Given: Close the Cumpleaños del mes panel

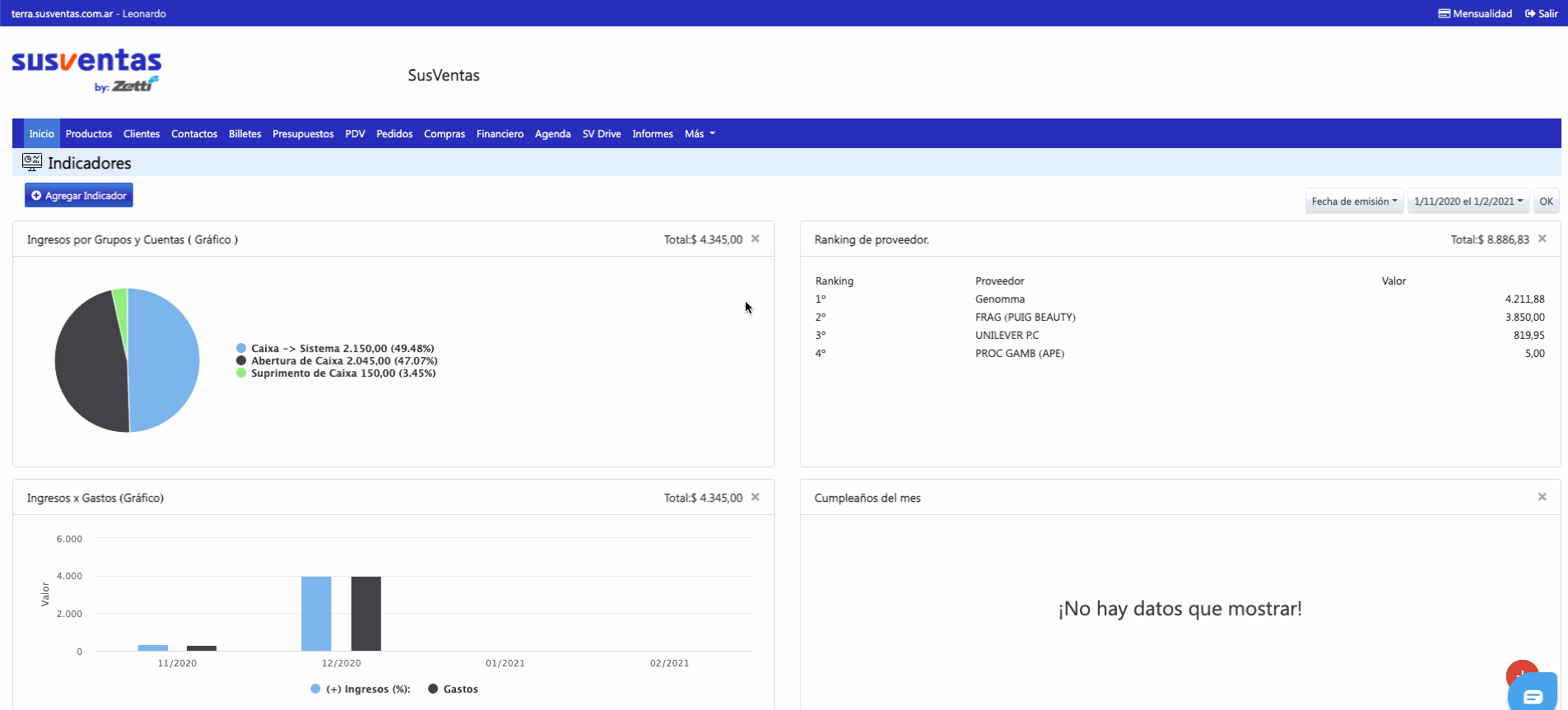Looking at the screenshot, I should [1542, 497].
